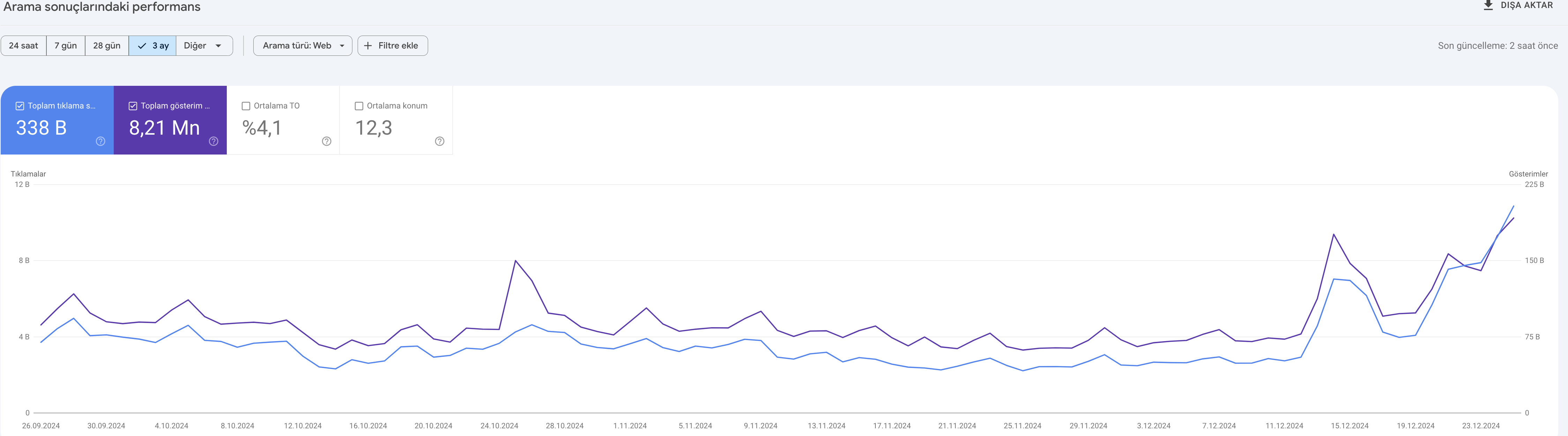The width and height of the screenshot is (1568, 436).
Task: Open the Arama türü: Web dropdown
Action: tap(303, 46)
